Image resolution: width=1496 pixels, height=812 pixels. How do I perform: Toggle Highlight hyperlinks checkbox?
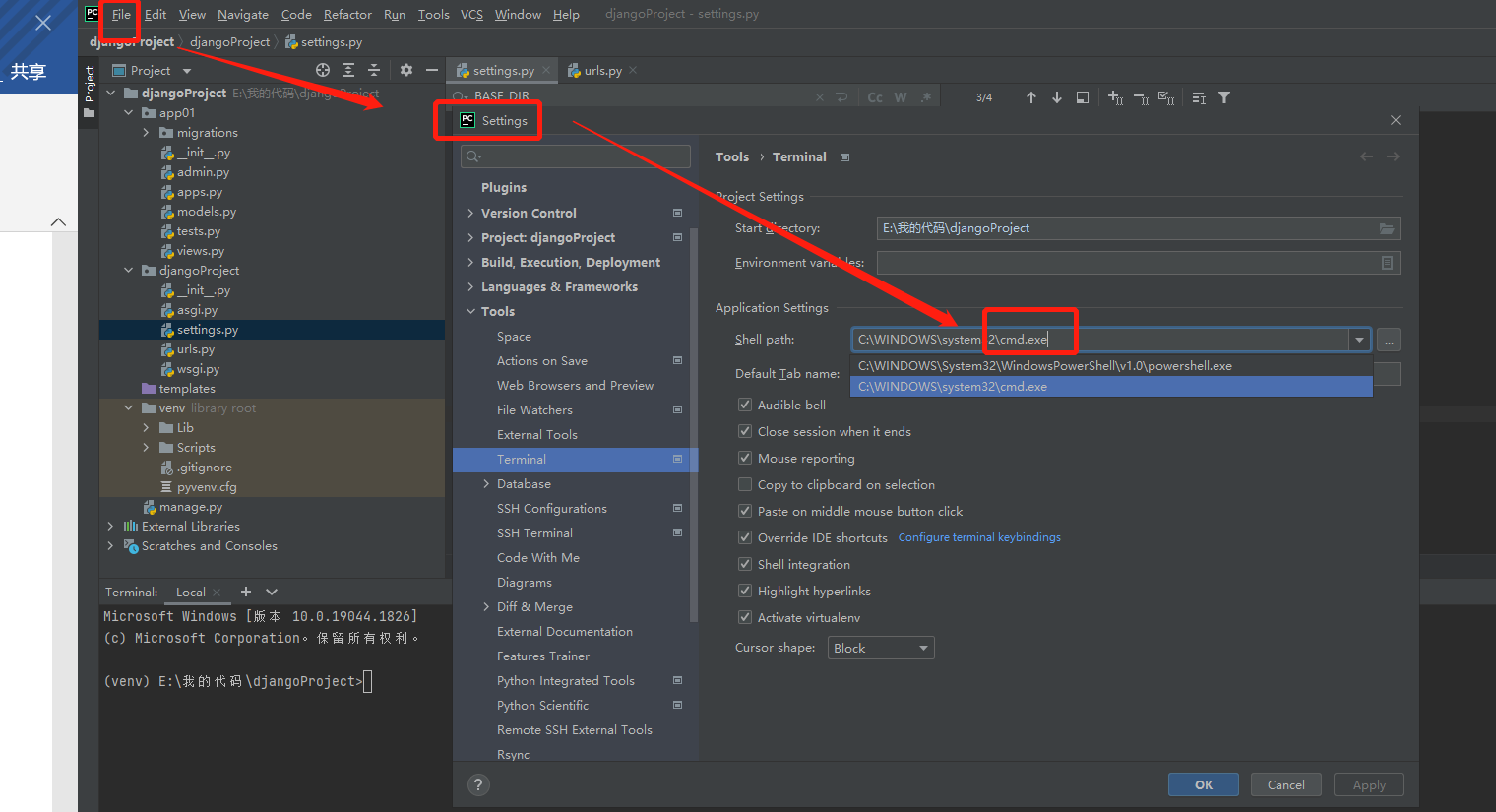745,591
